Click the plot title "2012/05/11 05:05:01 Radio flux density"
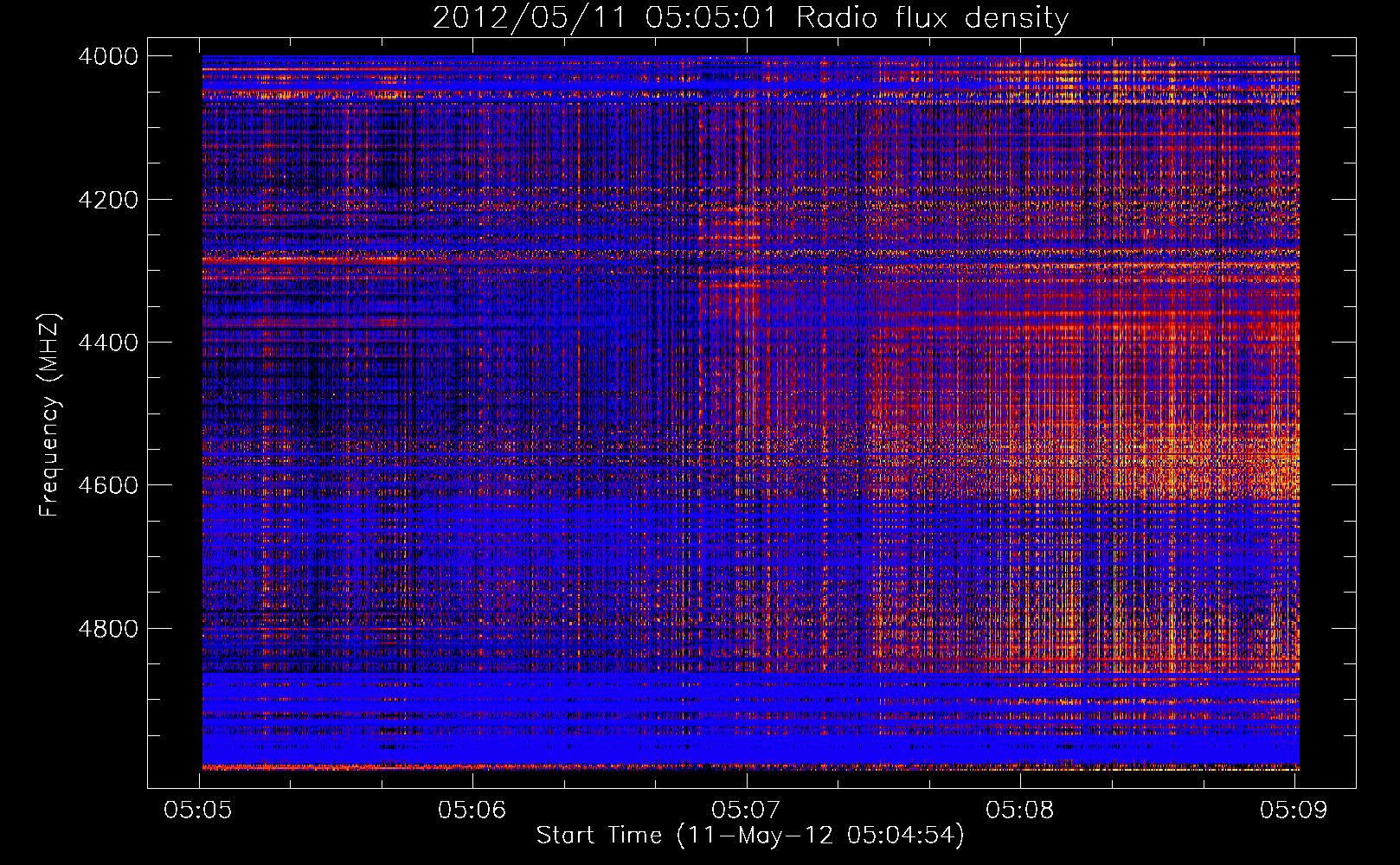Image resolution: width=1400 pixels, height=865 pixels. pos(750,18)
